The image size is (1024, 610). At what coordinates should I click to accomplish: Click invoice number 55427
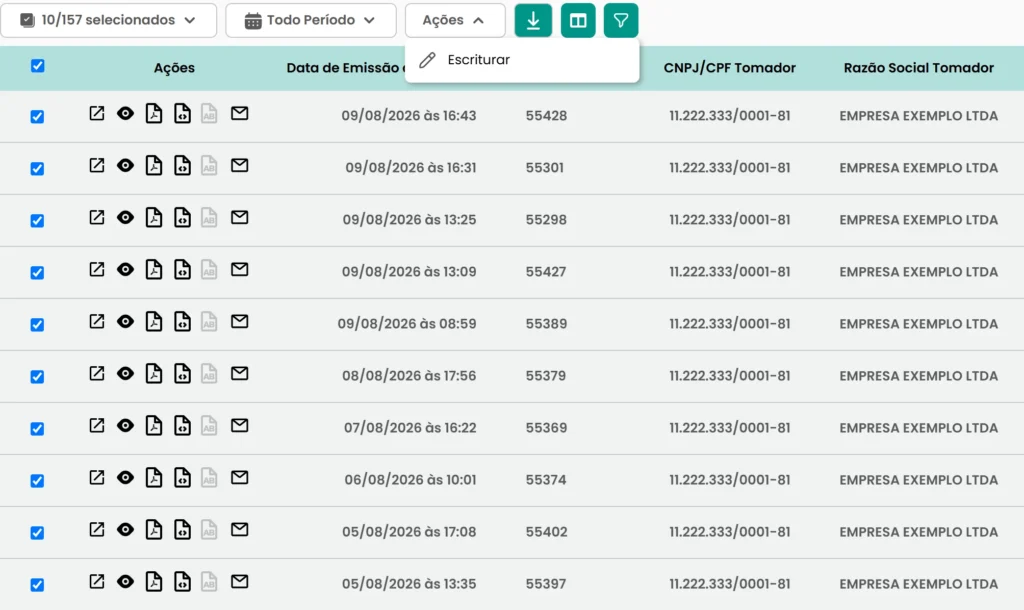(x=546, y=272)
